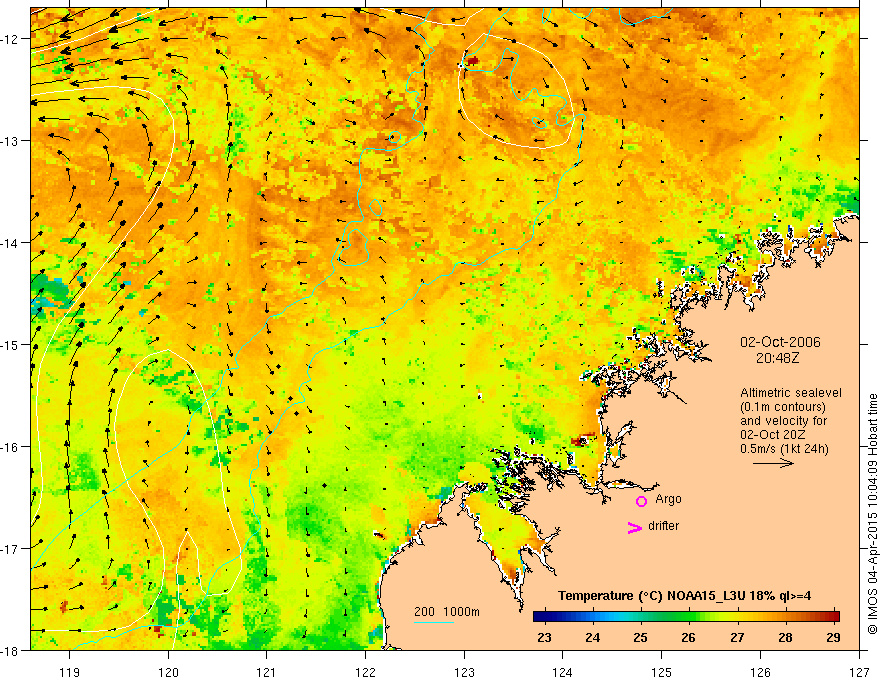Screen dimensions: 880x680
Task: Click the '02-Oct 20Z' caption line
Action: click(773, 435)
